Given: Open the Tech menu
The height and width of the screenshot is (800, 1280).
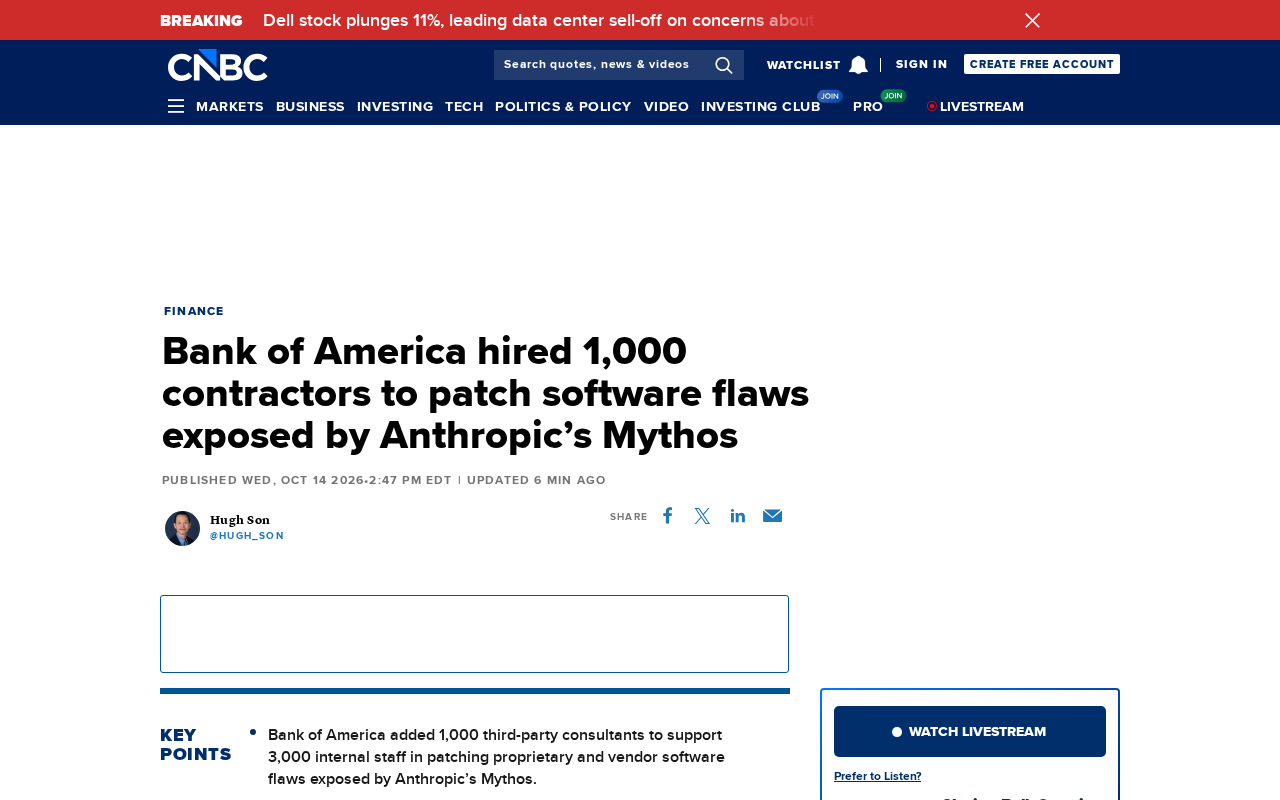Looking at the screenshot, I should [x=464, y=107].
